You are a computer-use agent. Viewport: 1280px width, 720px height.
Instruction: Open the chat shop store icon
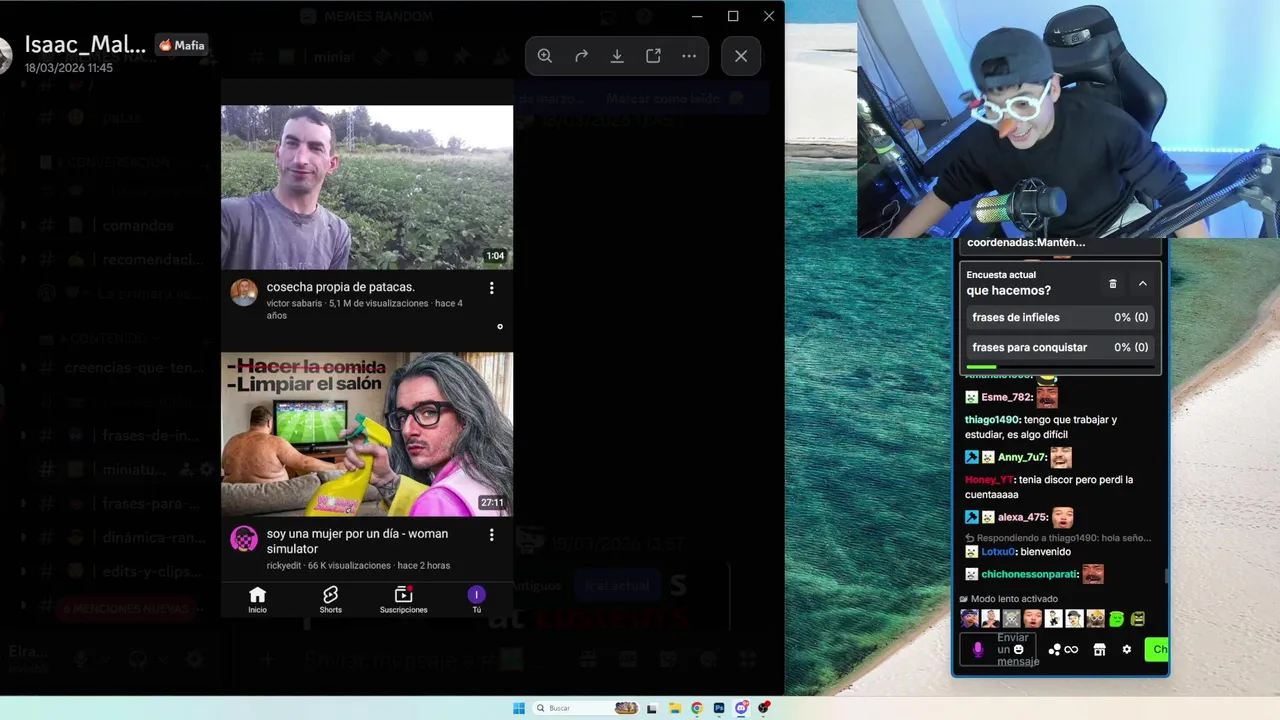1099,649
